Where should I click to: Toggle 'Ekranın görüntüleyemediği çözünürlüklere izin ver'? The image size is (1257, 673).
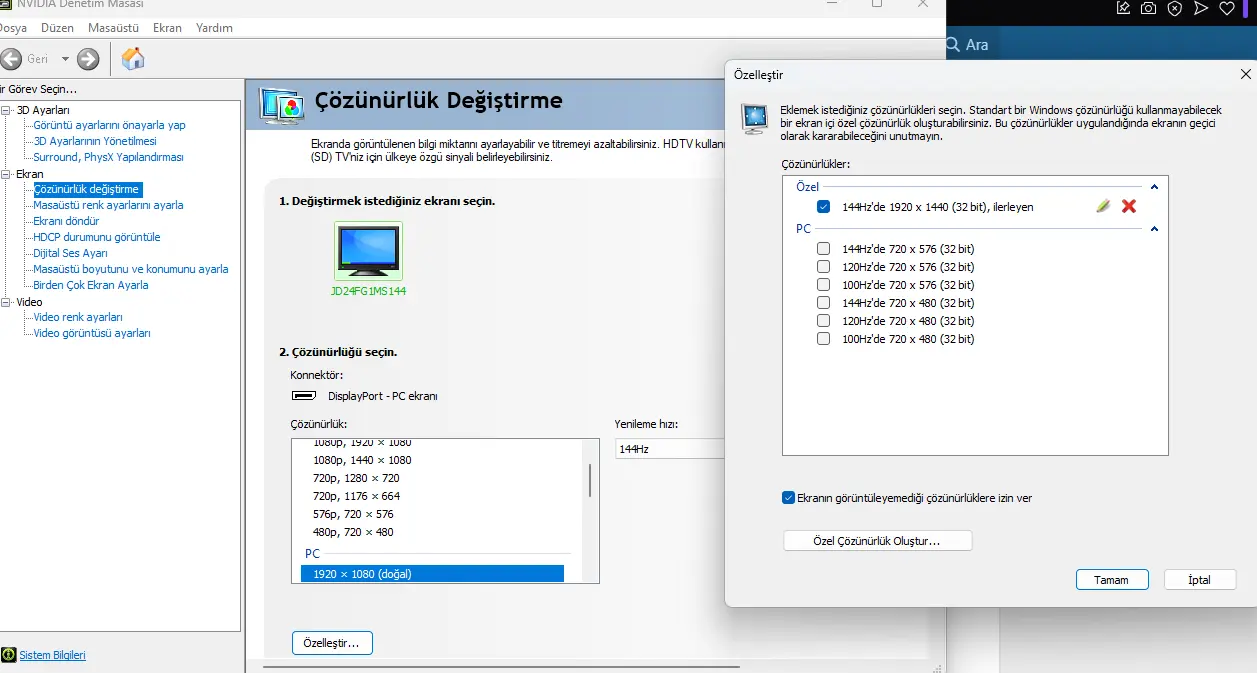click(x=788, y=497)
